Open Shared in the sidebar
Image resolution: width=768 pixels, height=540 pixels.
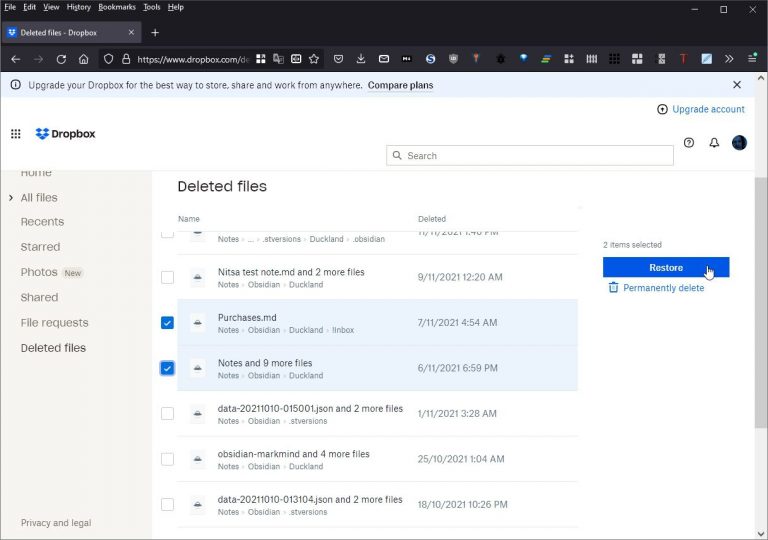39,297
